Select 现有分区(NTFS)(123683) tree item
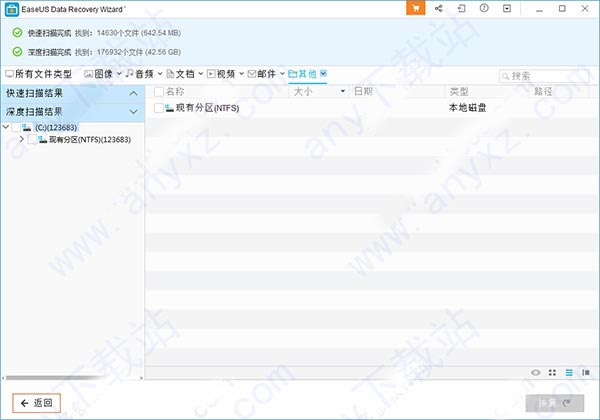Screen dimensions: 600x420 tap(90, 140)
